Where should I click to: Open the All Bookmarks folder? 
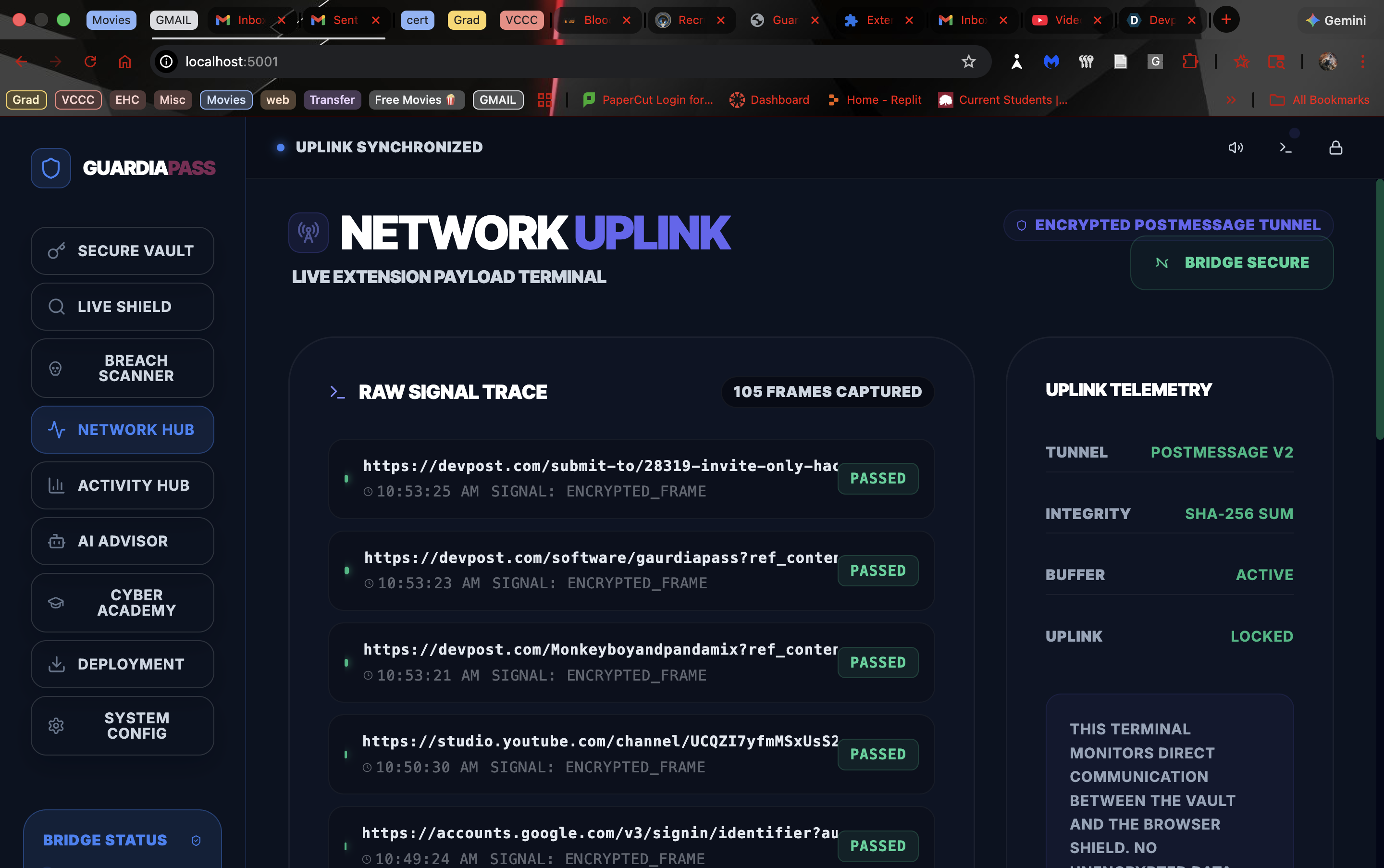[1320, 100]
